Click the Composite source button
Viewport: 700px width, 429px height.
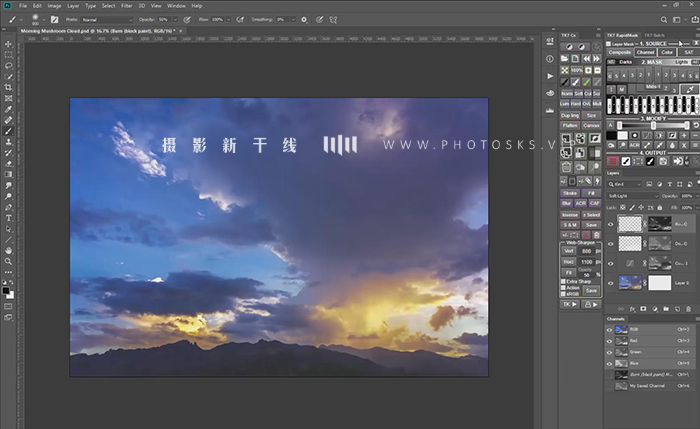pyautogui.click(x=620, y=52)
